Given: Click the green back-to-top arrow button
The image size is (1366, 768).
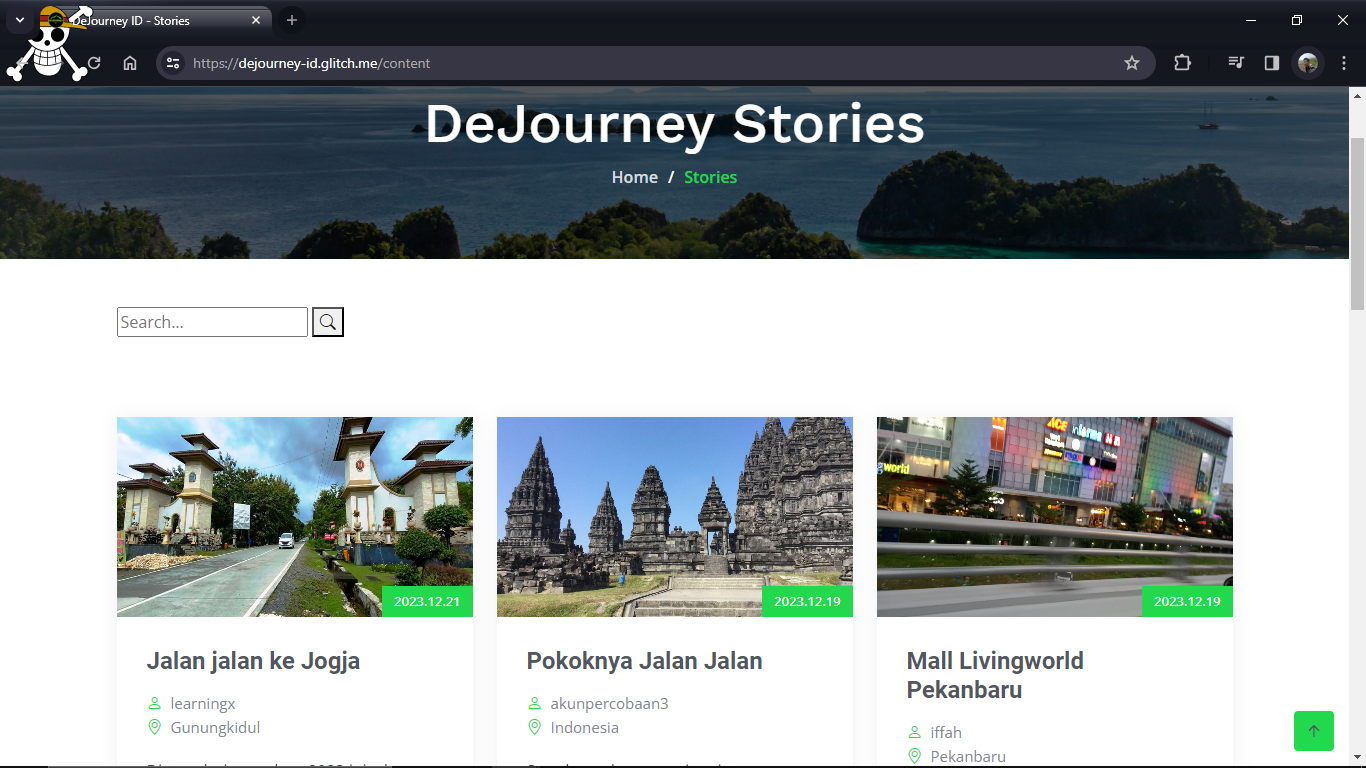Looking at the screenshot, I should (1314, 731).
